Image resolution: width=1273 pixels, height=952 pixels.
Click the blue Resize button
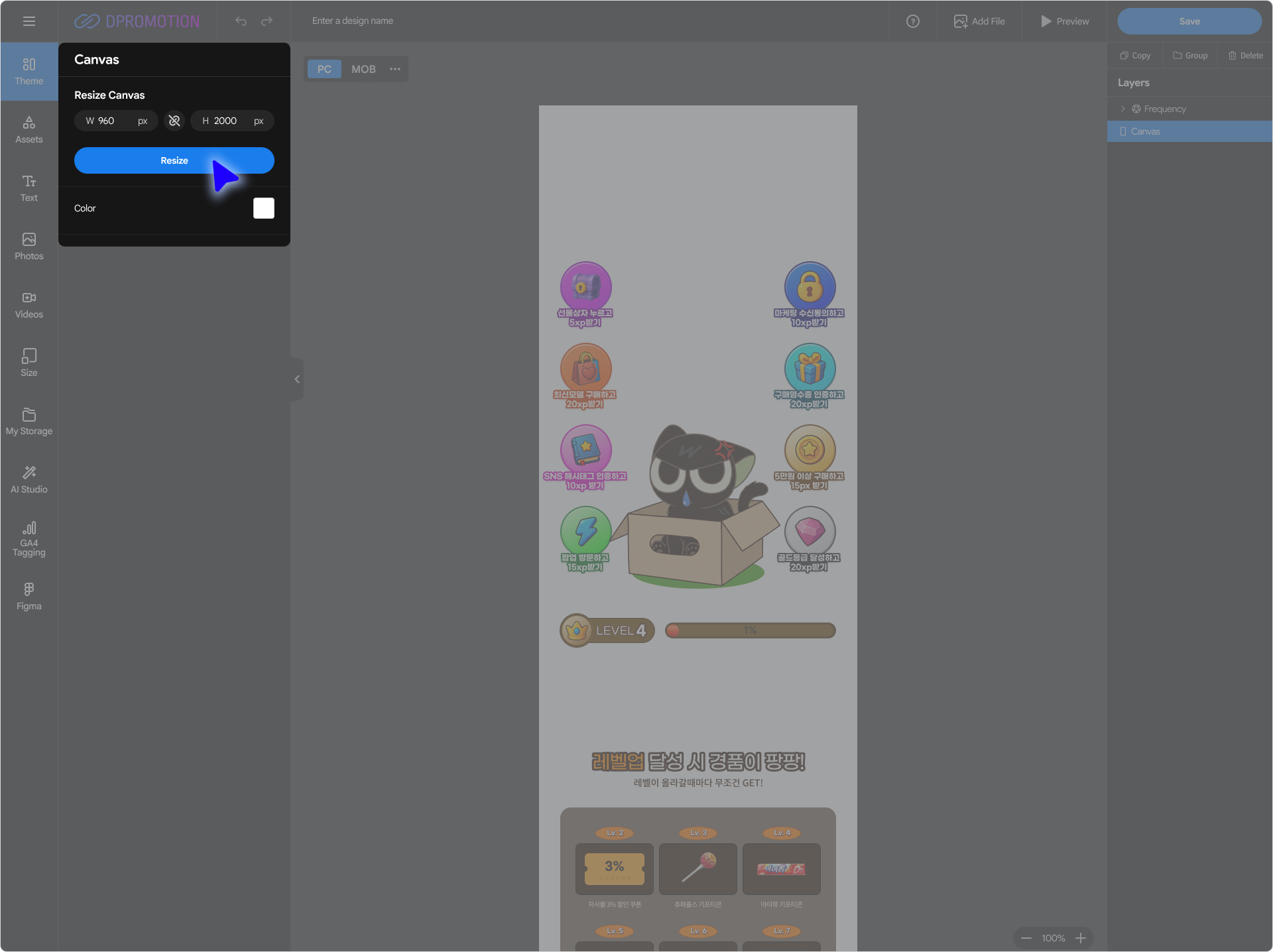coord(174,160)
